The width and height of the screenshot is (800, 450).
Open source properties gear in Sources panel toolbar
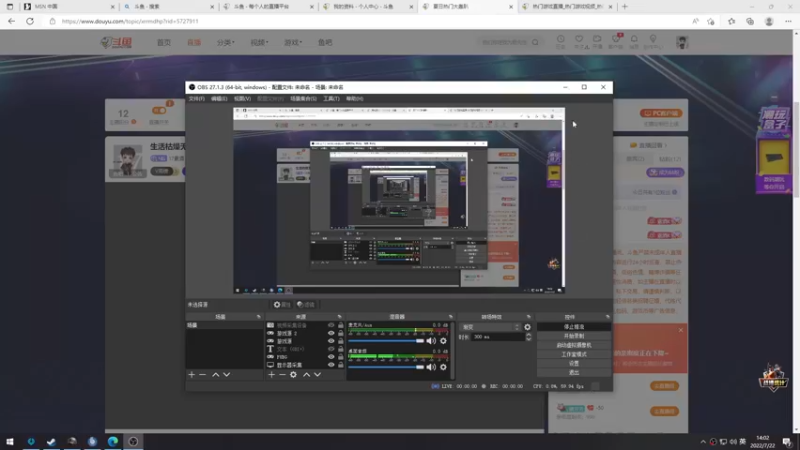click(x=293, y=374)
